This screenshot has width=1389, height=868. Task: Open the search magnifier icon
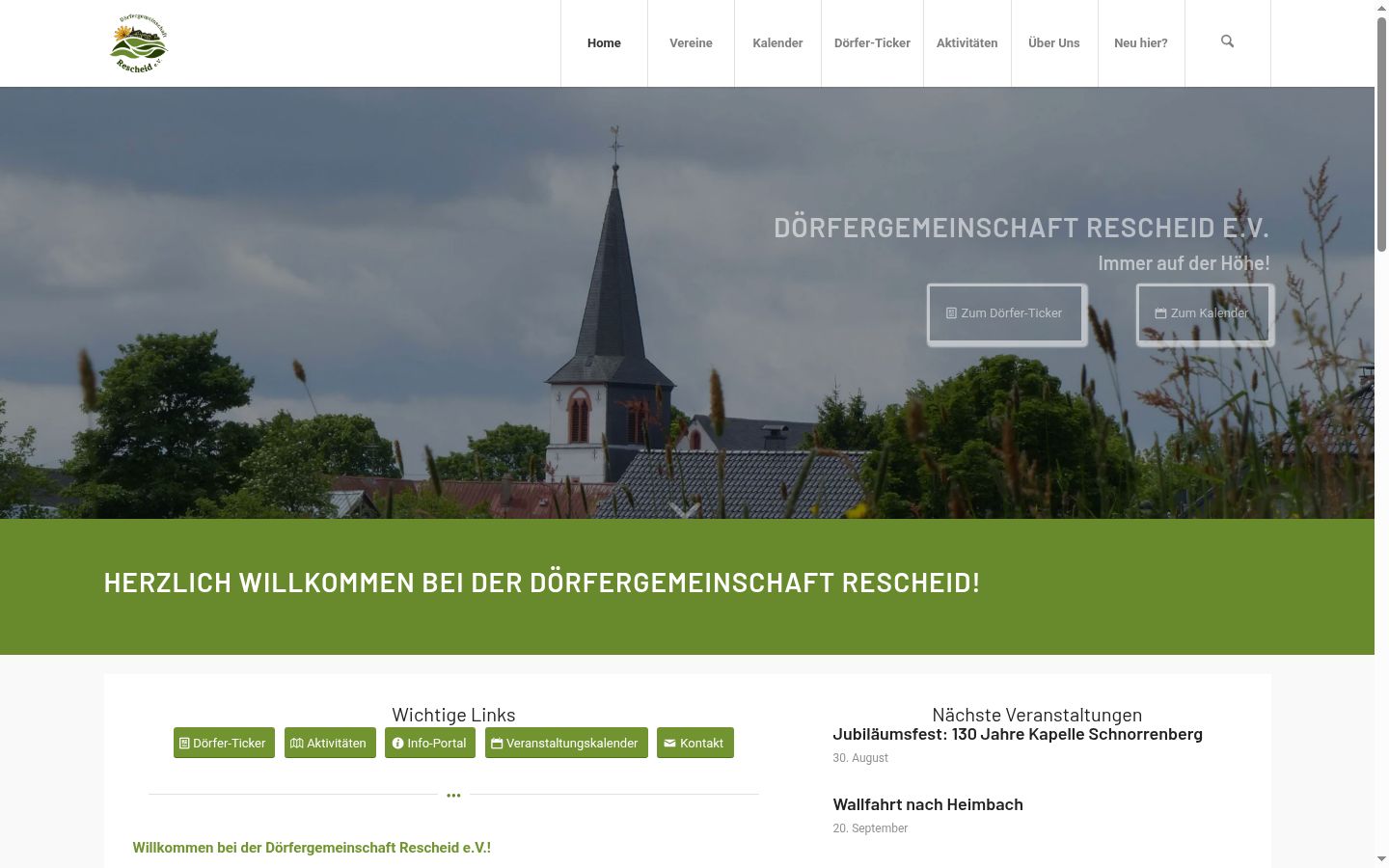click(1227, 41)
